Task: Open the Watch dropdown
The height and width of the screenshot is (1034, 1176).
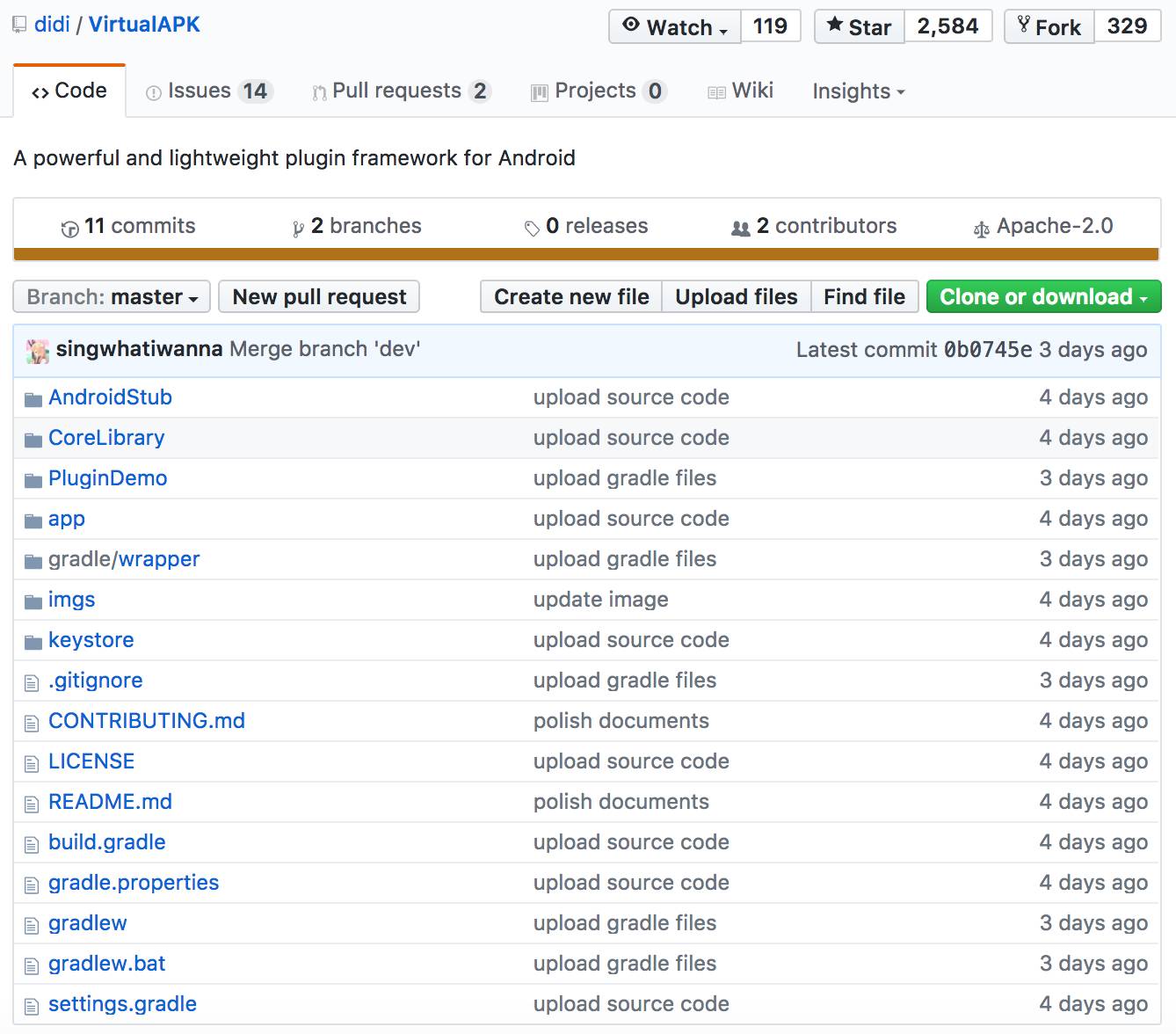Action: [675, 26]
